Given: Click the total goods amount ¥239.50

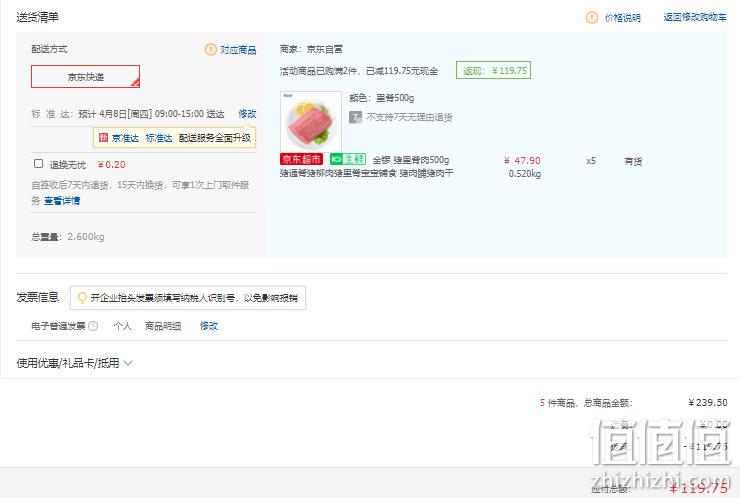Looking at the screenshot, I should pyautogui.click(x=708, y=403).
